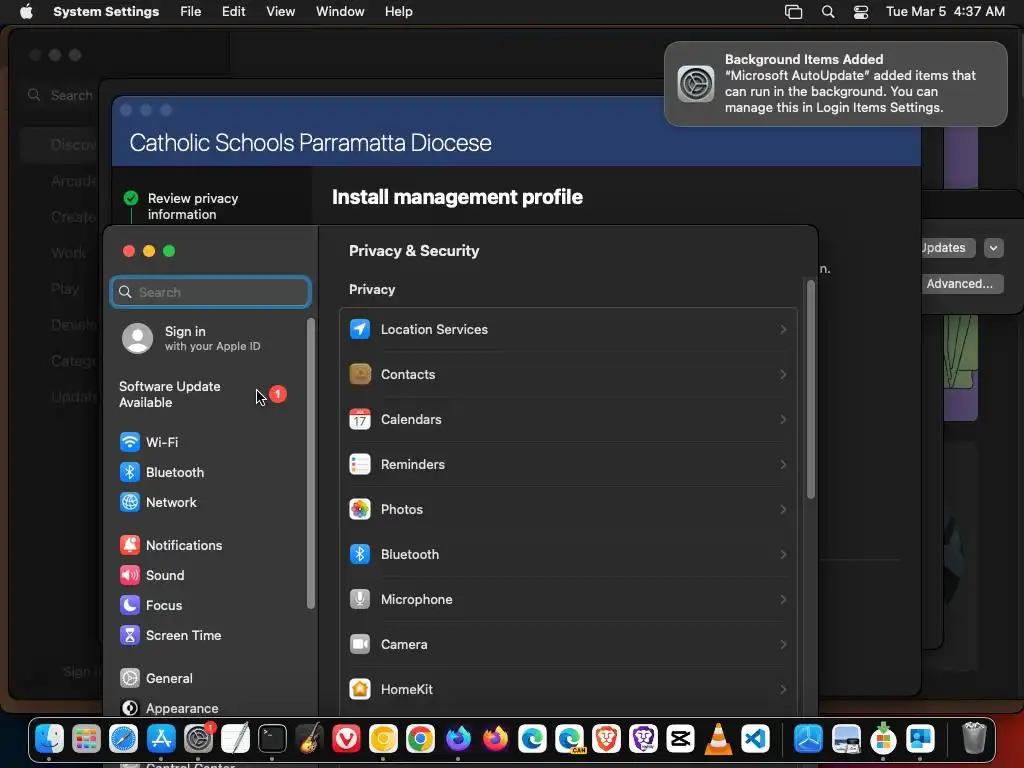Screen dimensions: 1024x768
Task: Open Terminal from the Dock
Action: pos(272,739)
